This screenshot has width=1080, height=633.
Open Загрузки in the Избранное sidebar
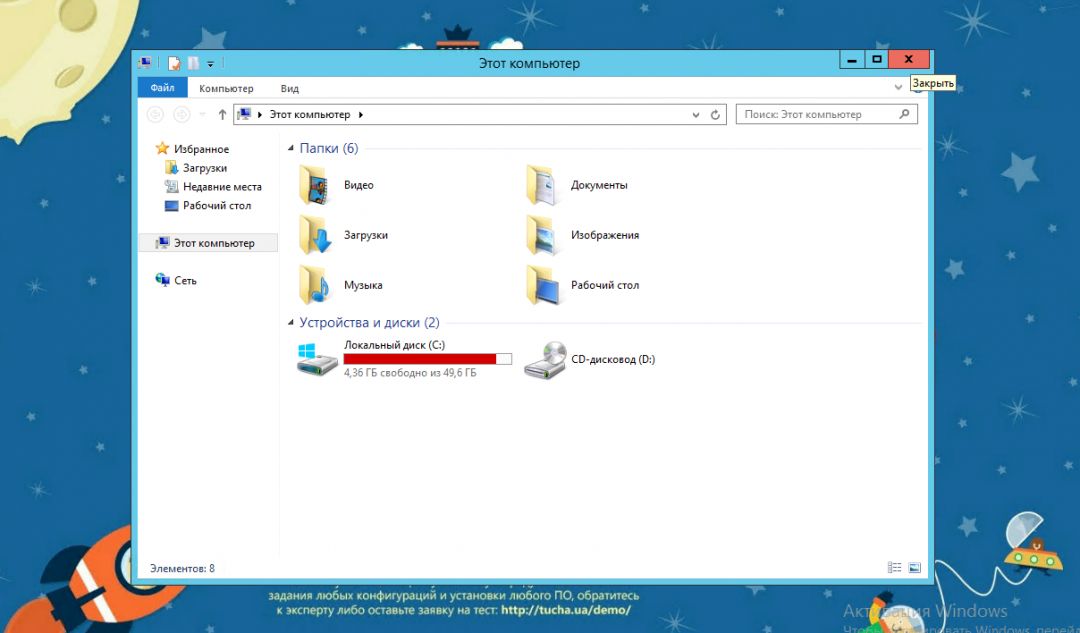(x=204, y=168)
